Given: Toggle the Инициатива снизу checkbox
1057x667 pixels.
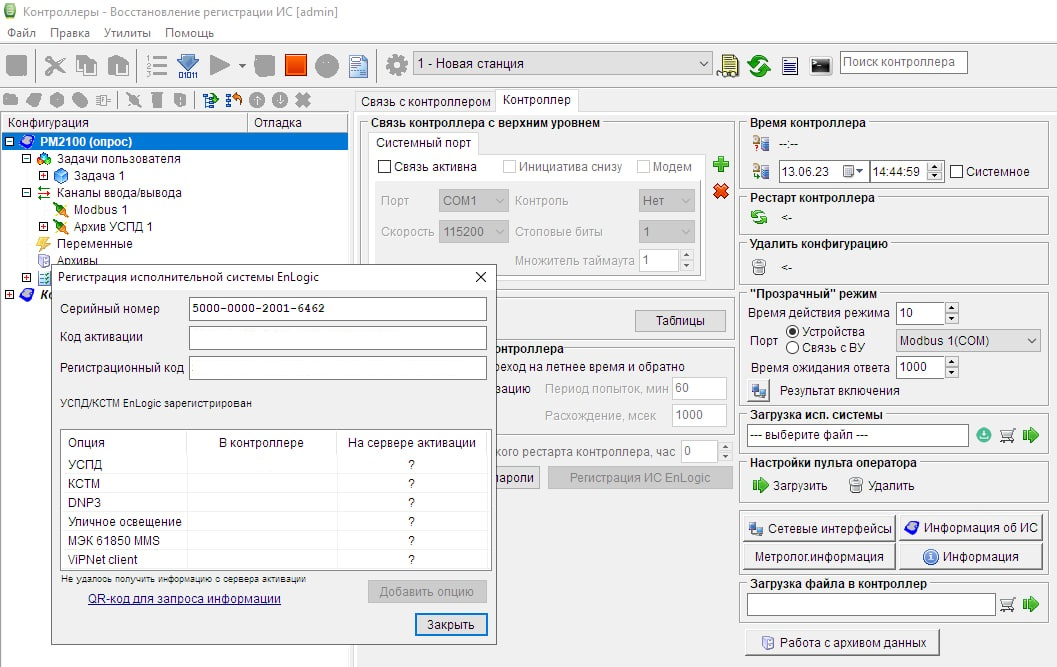Looking at the screenshot, I should click(x=510, y=167).
